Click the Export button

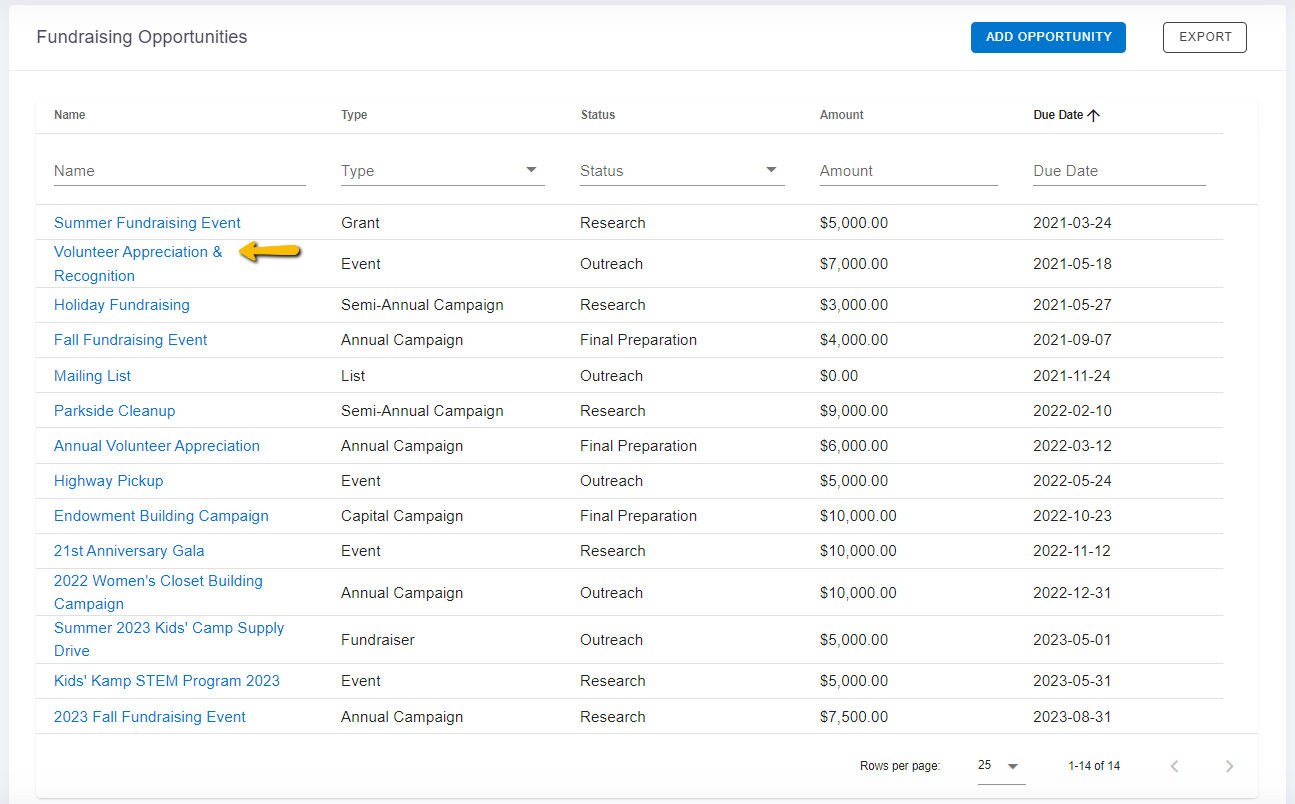(x=1205, y=37)
